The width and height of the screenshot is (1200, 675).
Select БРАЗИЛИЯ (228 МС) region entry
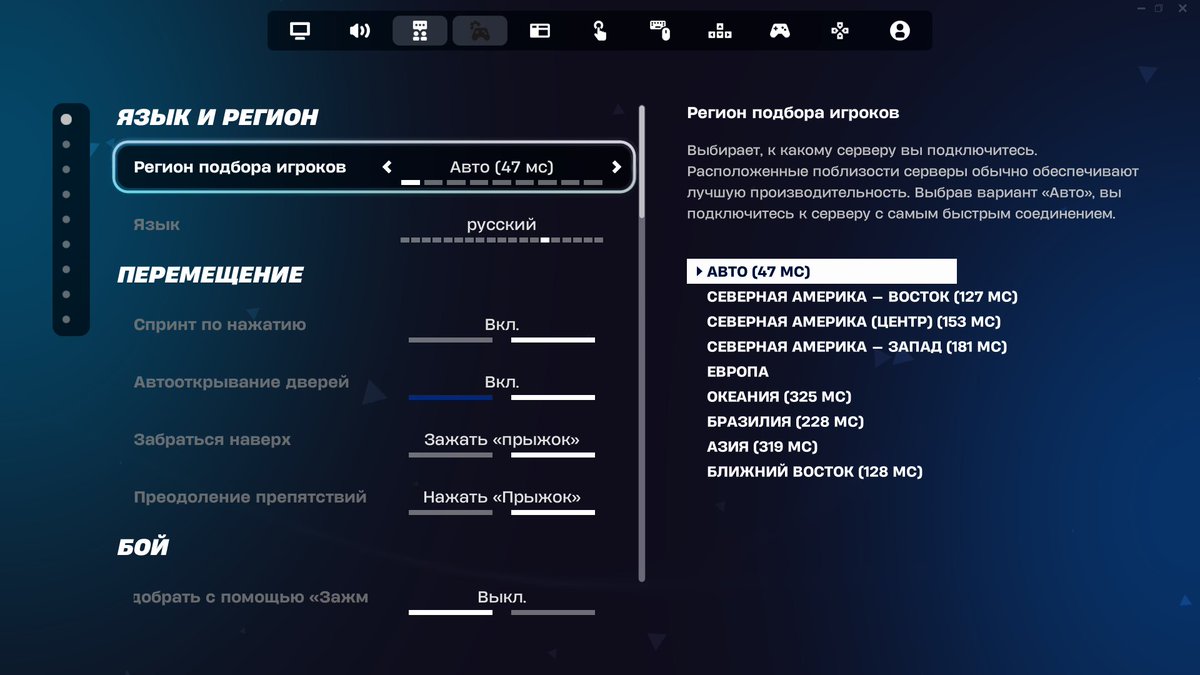785,422
